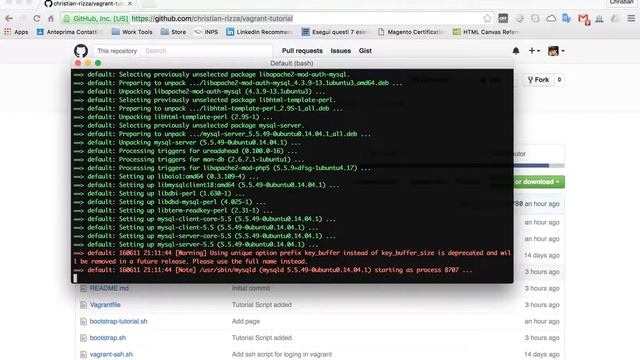Open the Magento Certification bookmark

tap(411, 32)
